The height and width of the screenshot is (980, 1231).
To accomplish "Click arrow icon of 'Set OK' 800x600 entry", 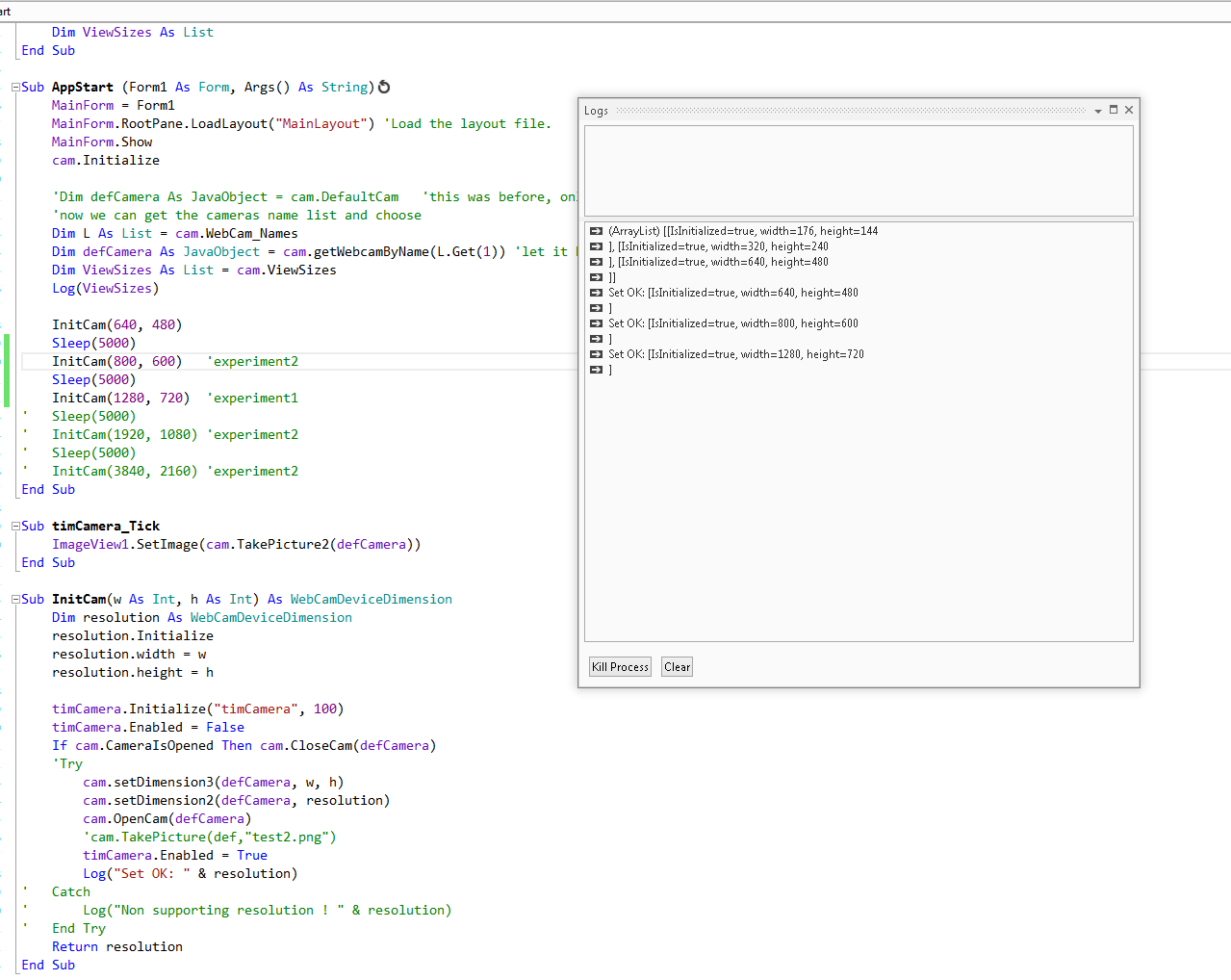I will pos(596,323).
